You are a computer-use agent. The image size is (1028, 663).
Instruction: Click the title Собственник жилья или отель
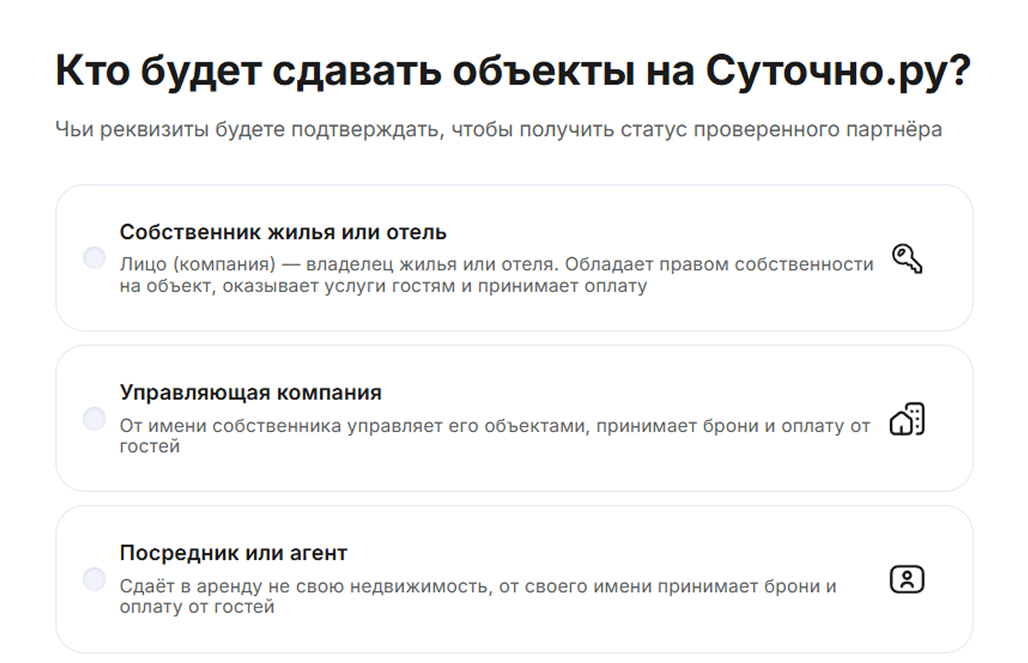point(283,232)
